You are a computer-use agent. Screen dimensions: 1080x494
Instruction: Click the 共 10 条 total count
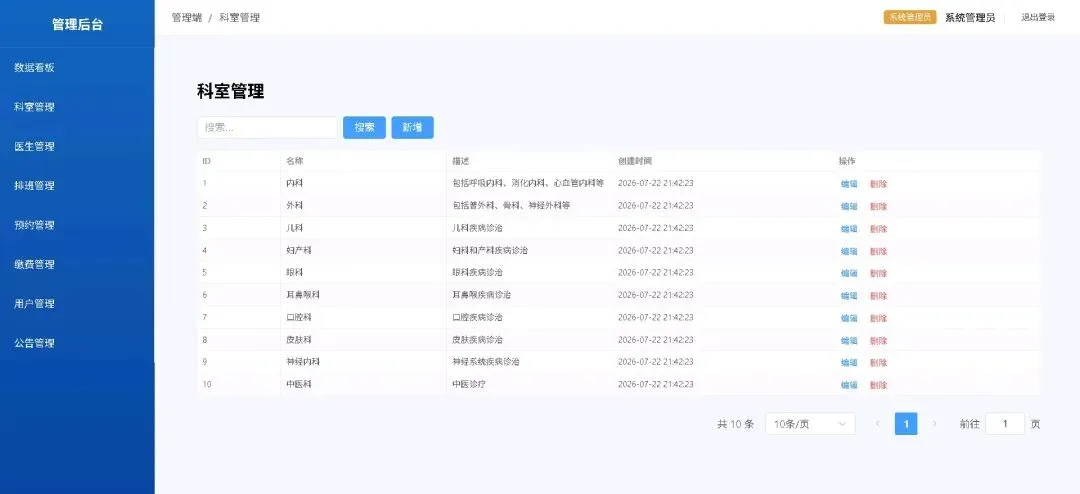point(736,424)
